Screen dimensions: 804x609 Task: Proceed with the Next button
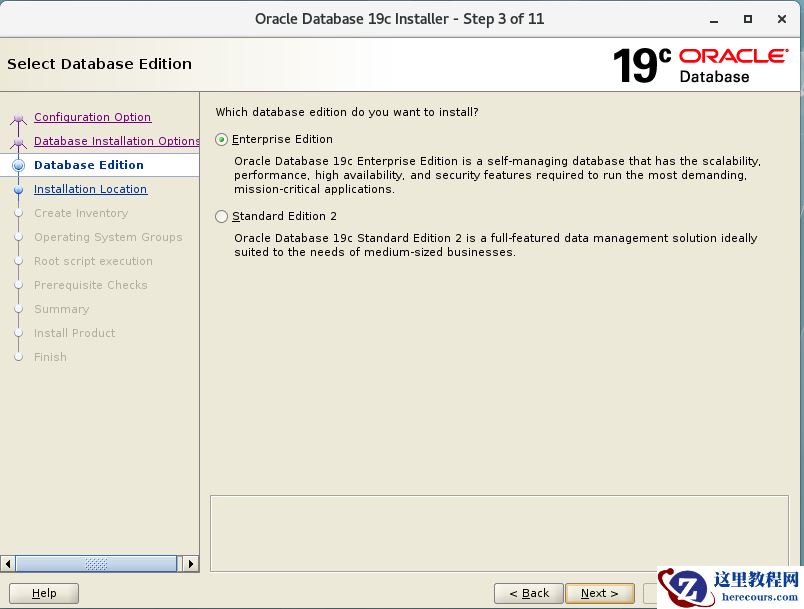(x=599, y=593)
